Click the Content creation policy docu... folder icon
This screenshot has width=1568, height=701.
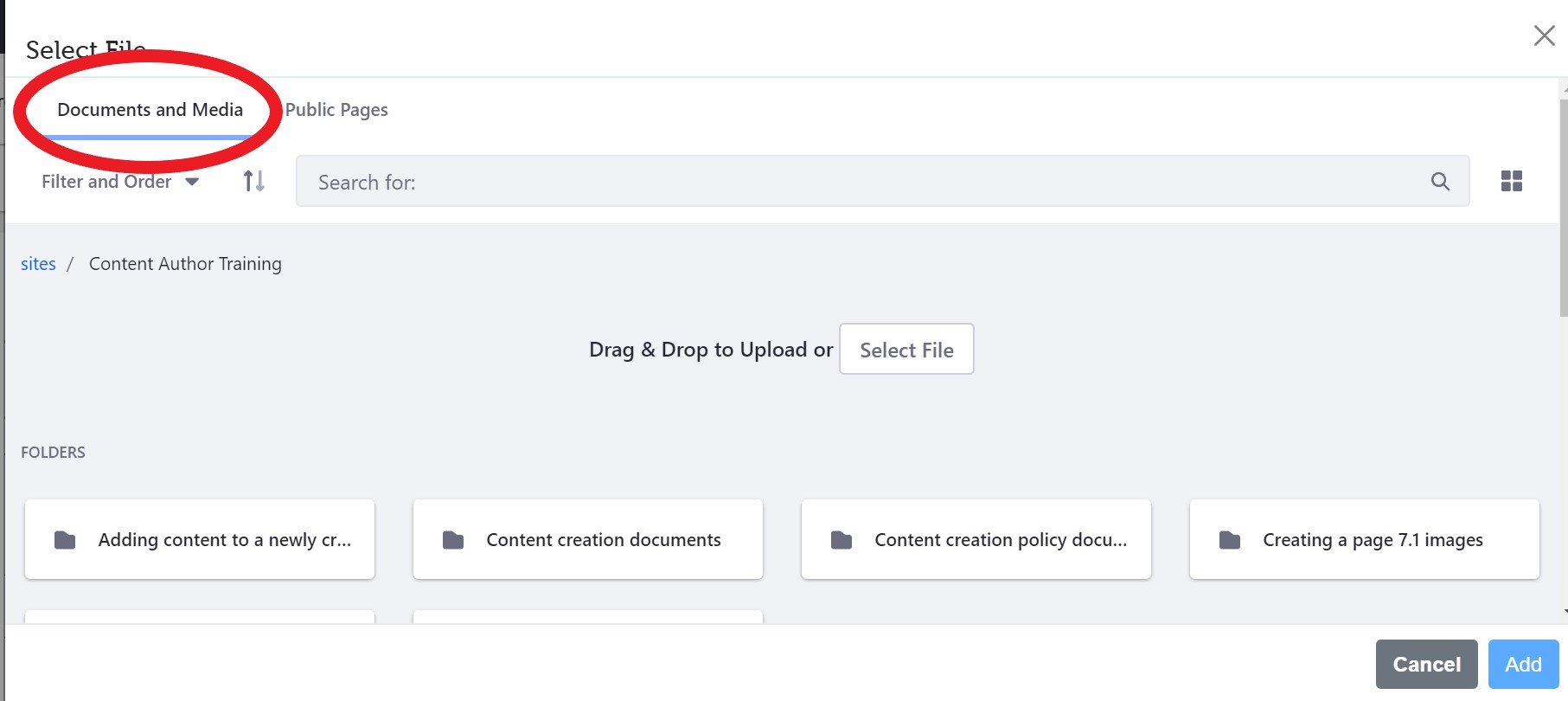(842, 540)
